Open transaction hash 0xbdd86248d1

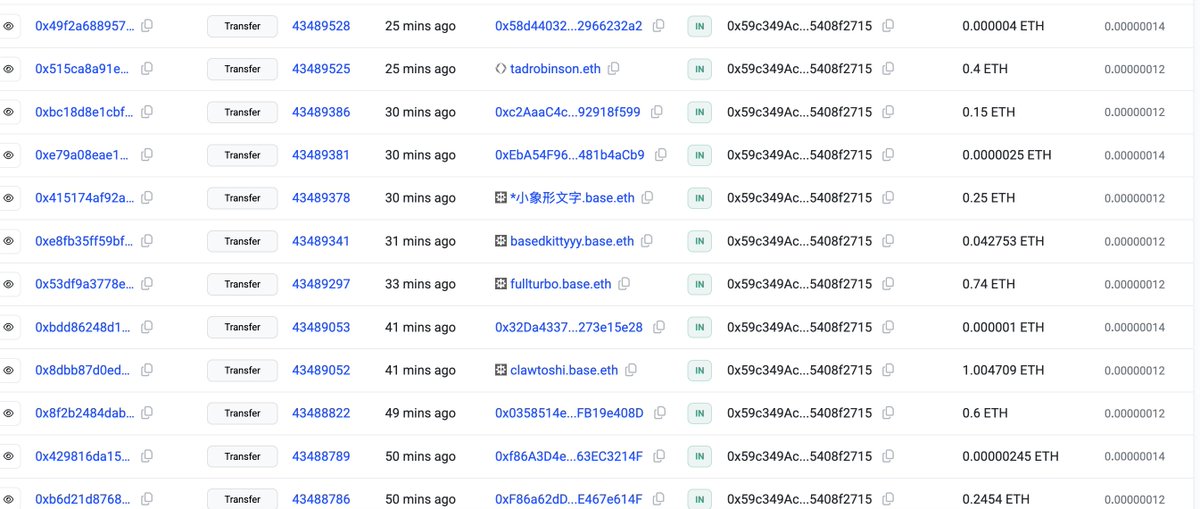pos(83,327)
